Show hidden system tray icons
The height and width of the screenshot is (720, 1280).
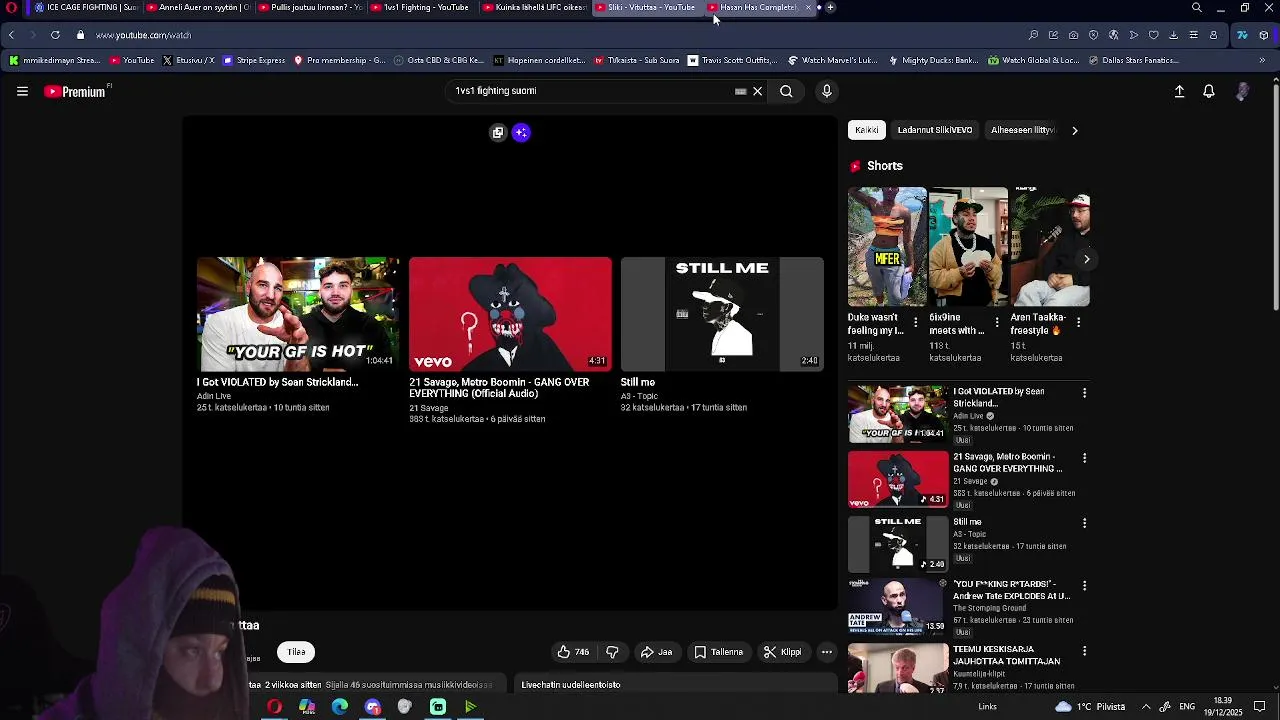pos(1146,707)
